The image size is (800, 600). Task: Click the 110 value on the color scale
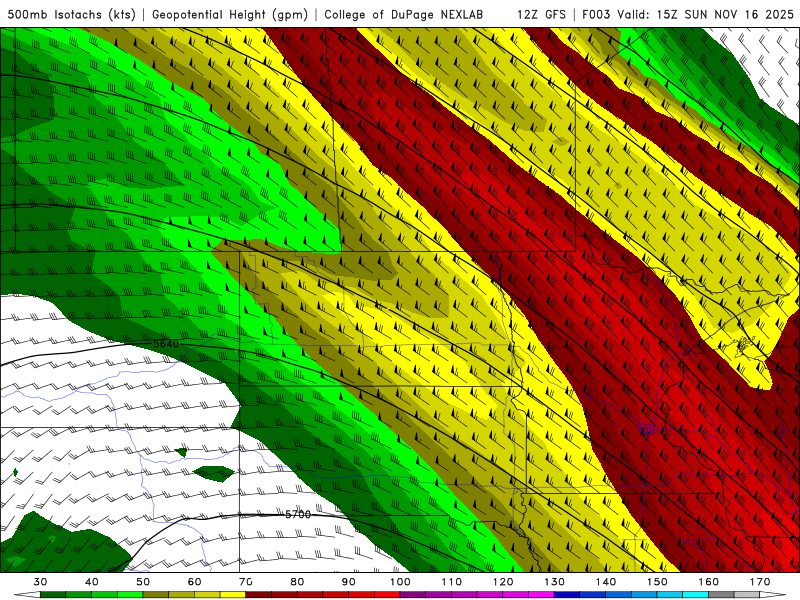452,582
